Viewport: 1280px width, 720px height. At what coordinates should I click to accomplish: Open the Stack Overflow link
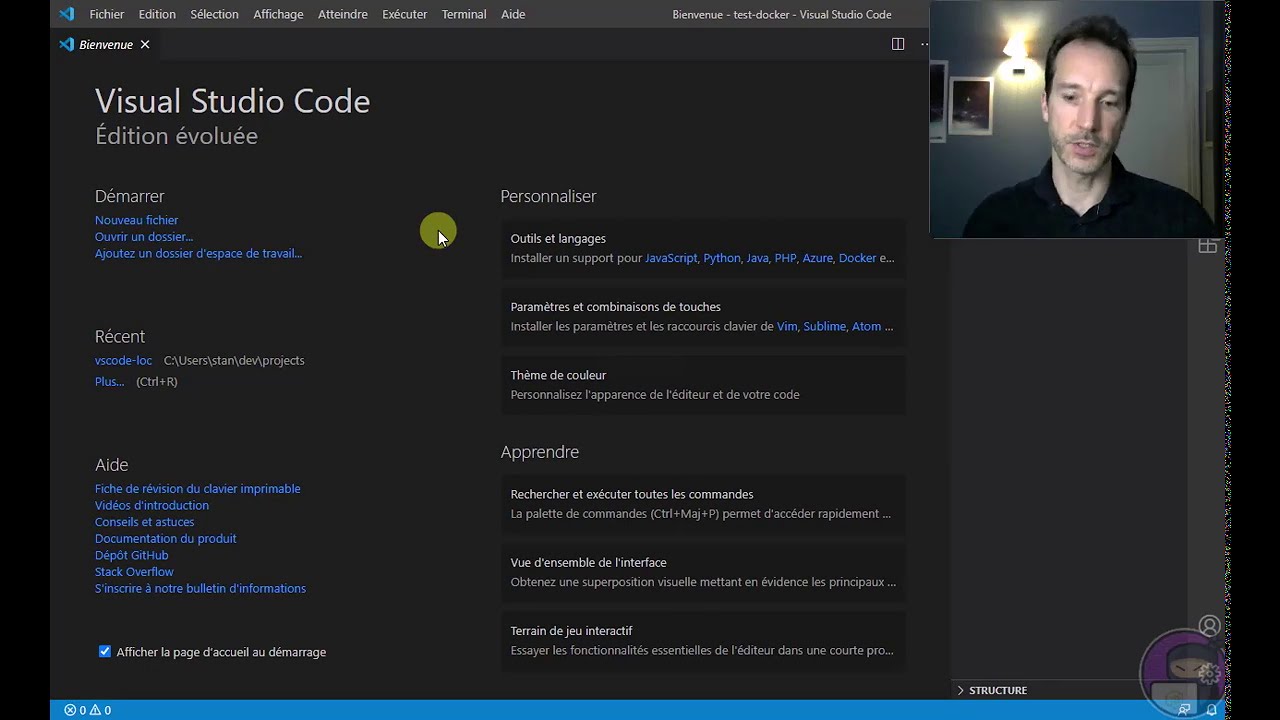pyautogui.click(x=134, y=572)
